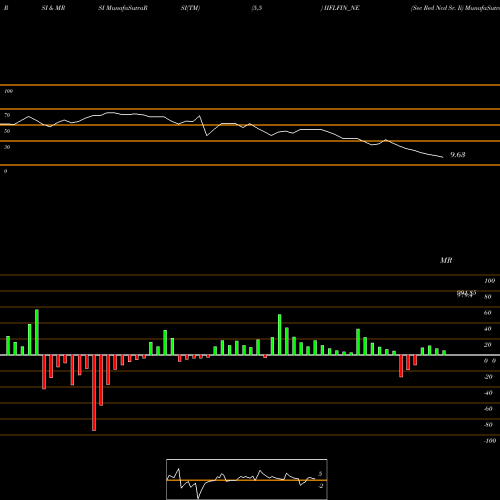
Task: Click the RSI 30 axis label
Action: coord(7,147)
